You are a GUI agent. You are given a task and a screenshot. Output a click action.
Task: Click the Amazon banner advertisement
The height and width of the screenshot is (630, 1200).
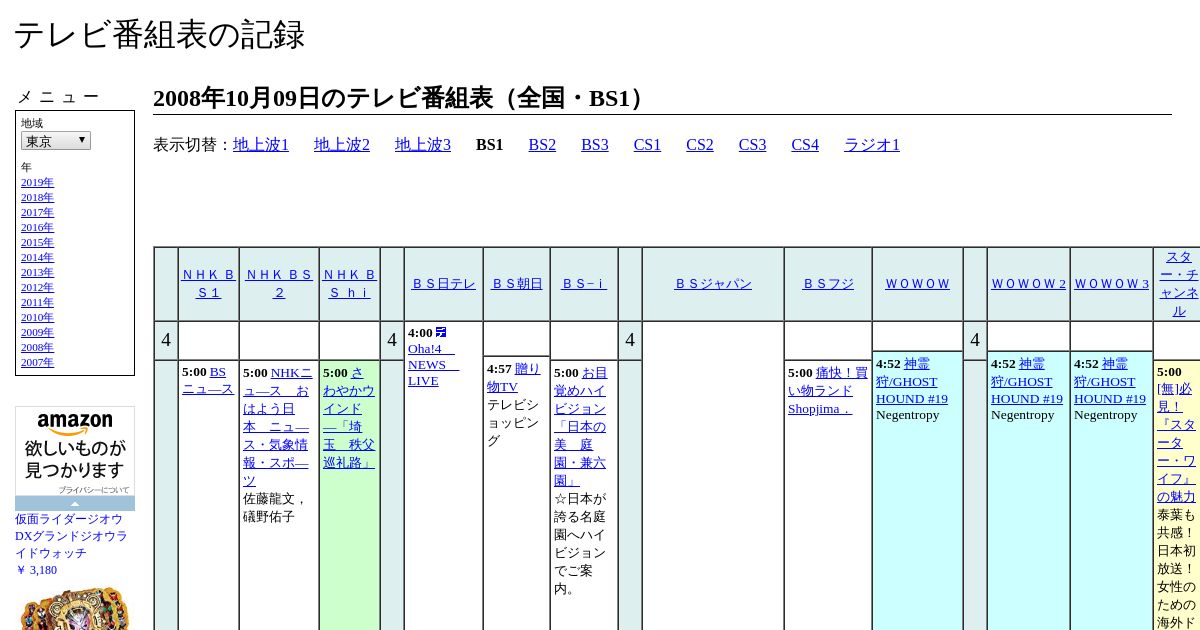pos(75,452)
